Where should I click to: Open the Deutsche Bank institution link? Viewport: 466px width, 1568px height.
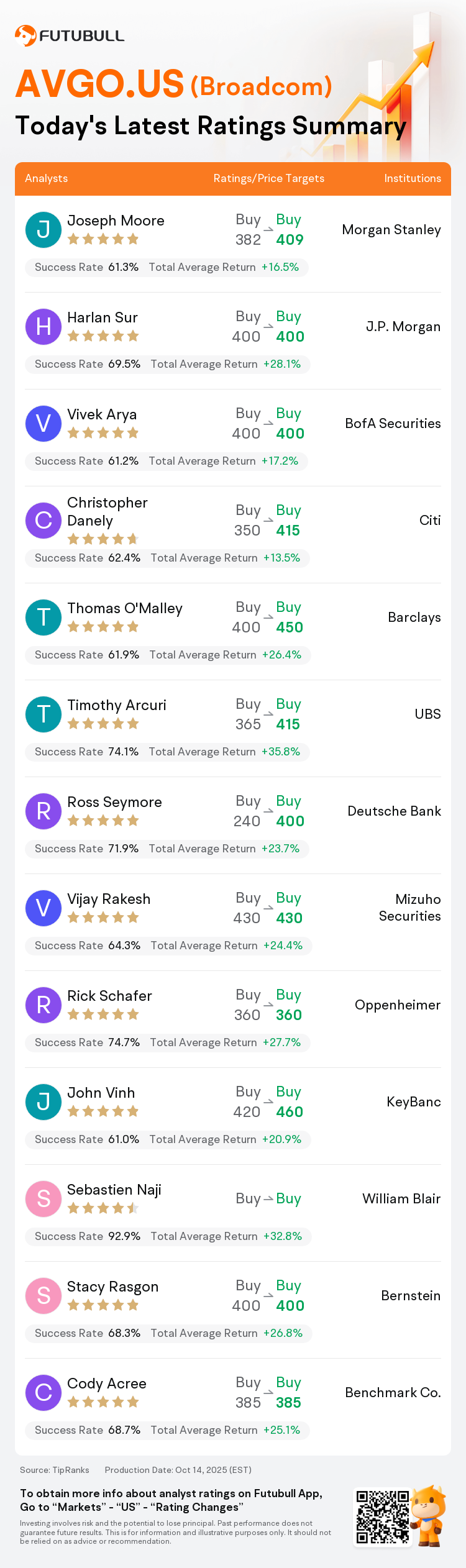[394, 811]
